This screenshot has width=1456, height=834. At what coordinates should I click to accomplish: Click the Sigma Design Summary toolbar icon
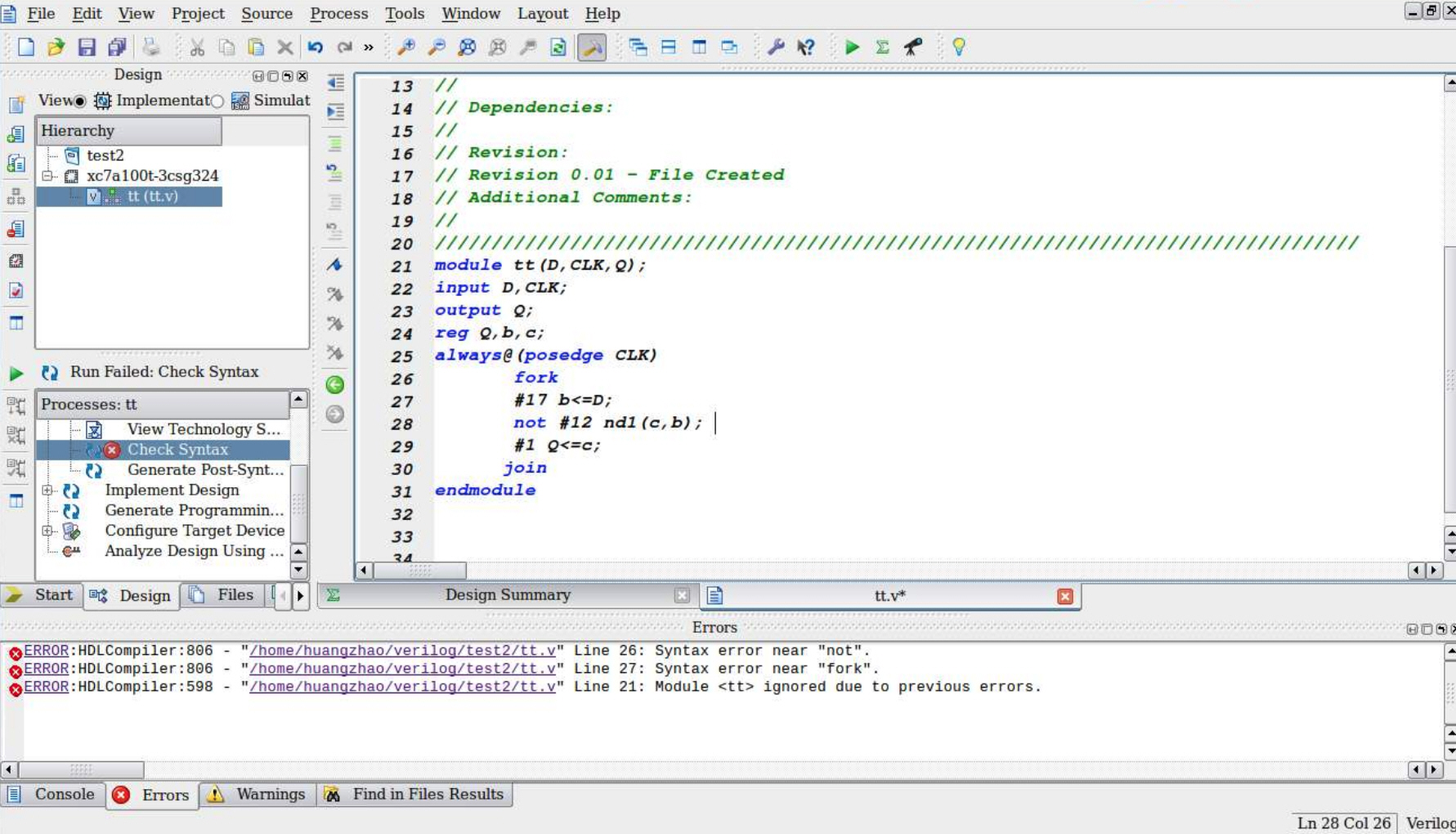[882, 47]
